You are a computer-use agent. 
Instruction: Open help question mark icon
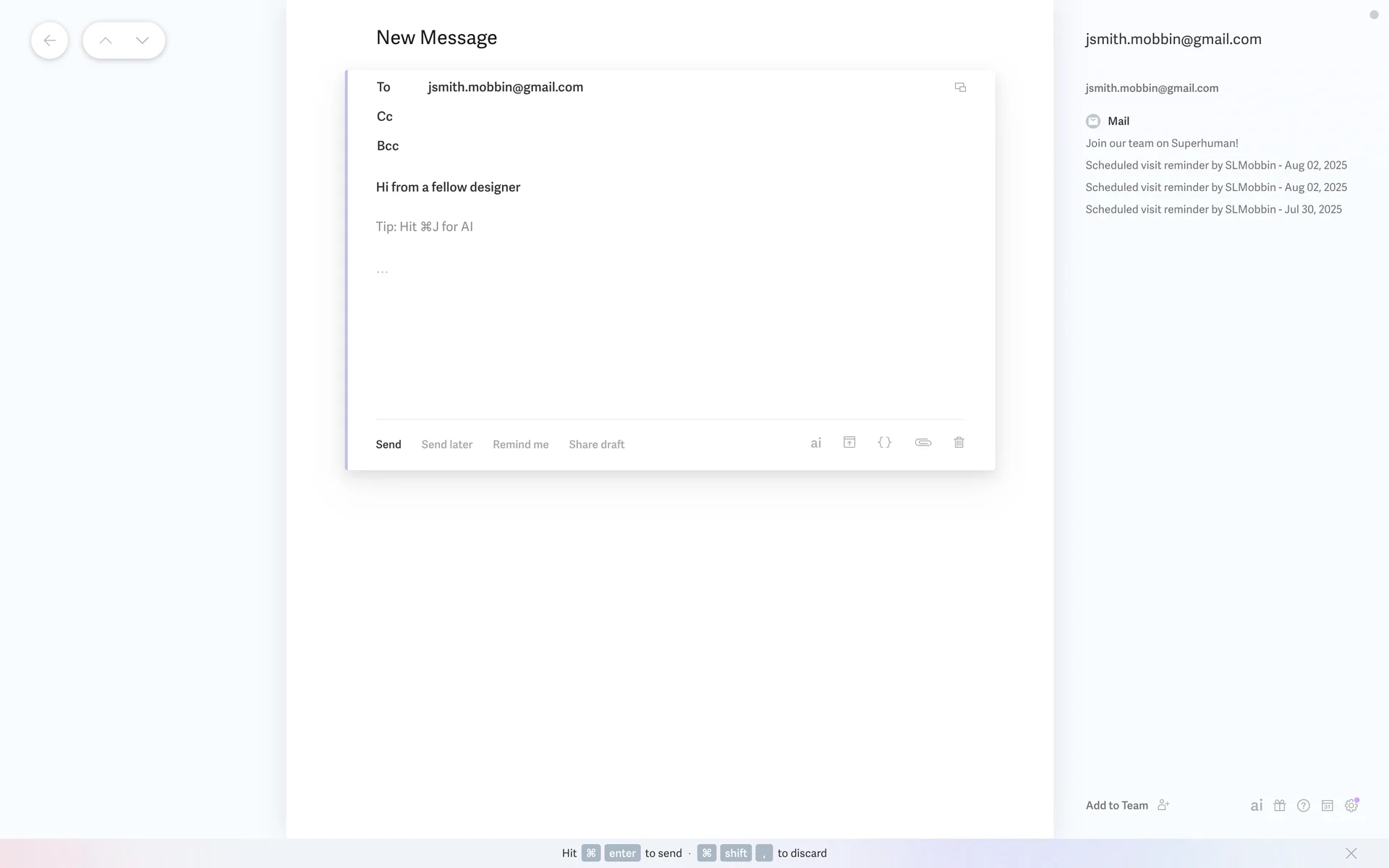(1303, 806)
